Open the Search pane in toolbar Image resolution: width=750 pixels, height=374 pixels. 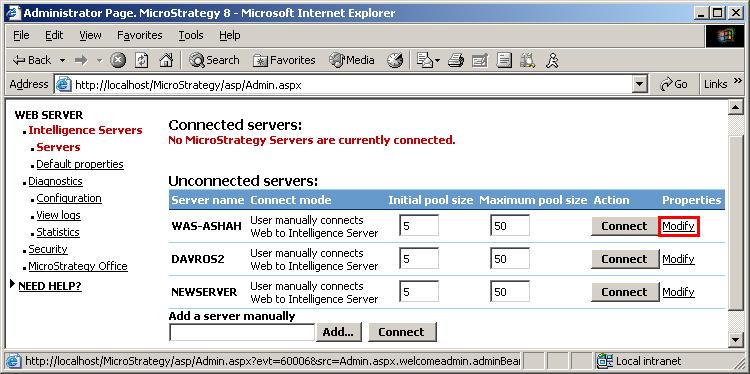click(x=214, y=60)
